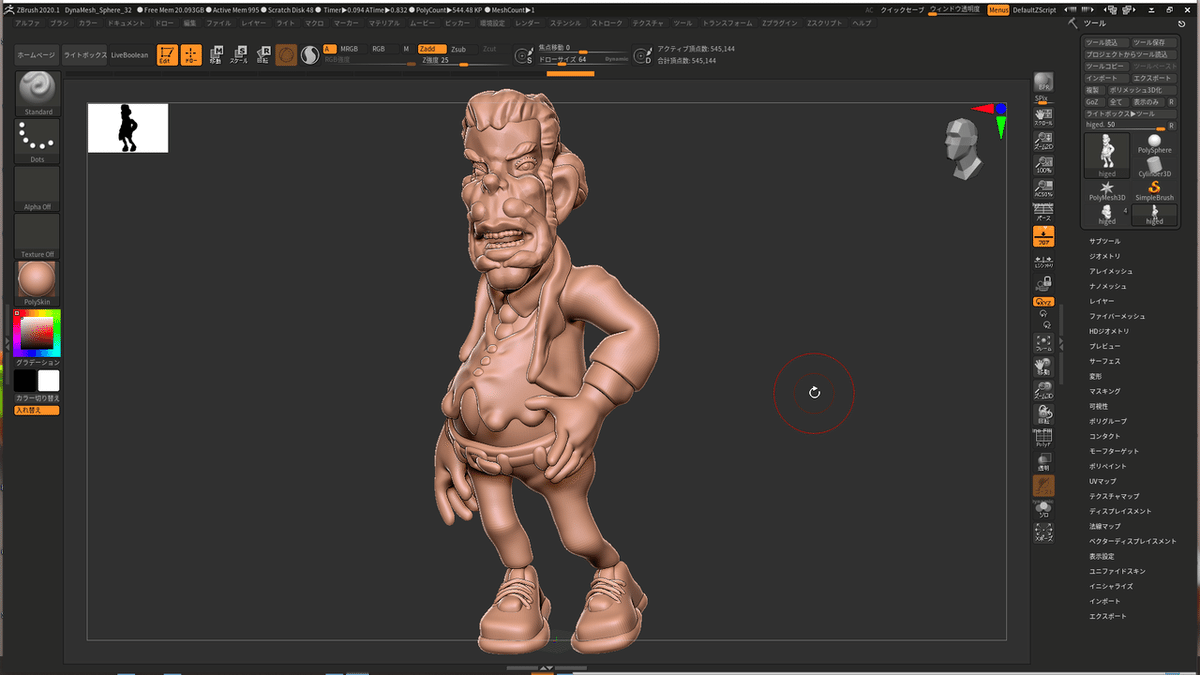This screenshot has height=675, width=1200.
Task: Click the Solo (ソロ) mode icon
Action: click(x=1043, y=510)
